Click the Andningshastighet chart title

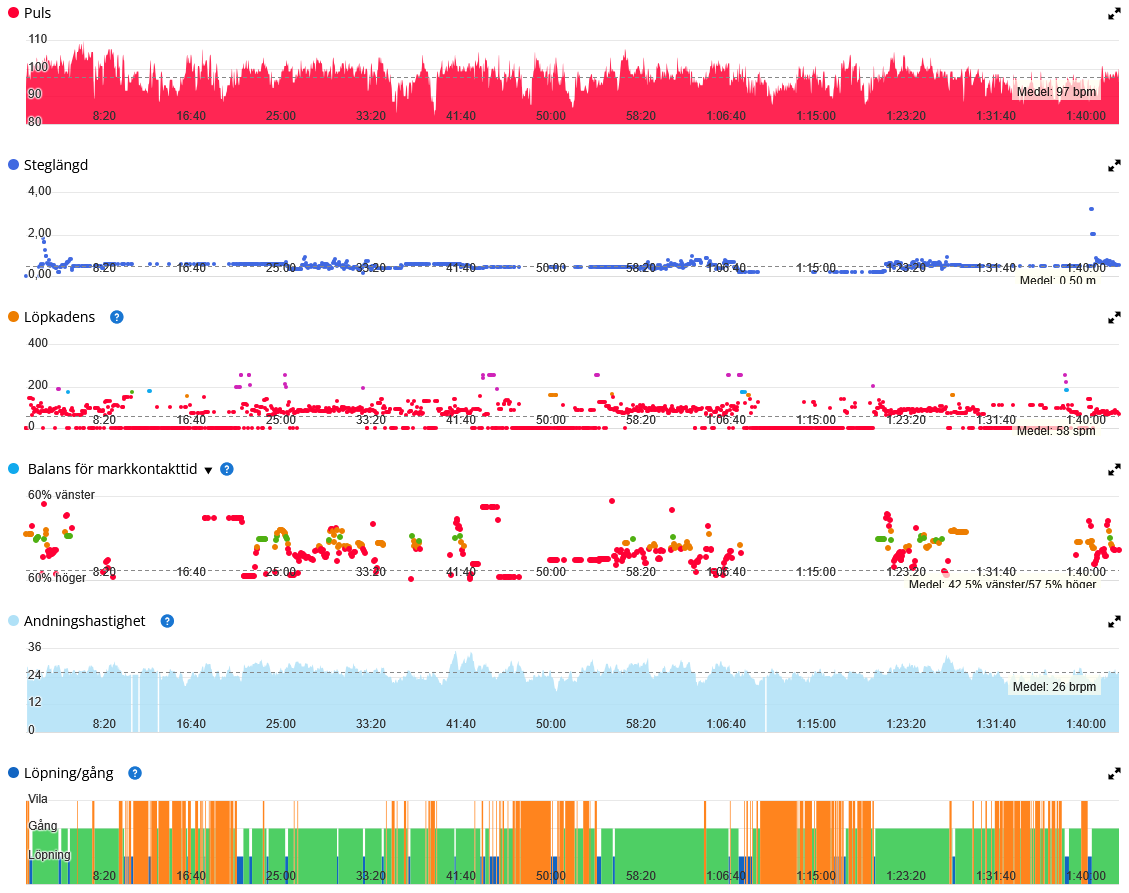pyautogui.click(x=84, y=621)
